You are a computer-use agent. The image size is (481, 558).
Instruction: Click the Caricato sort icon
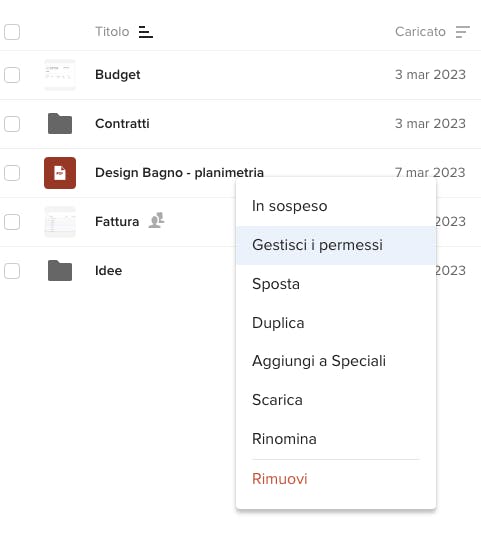point(462,32)
